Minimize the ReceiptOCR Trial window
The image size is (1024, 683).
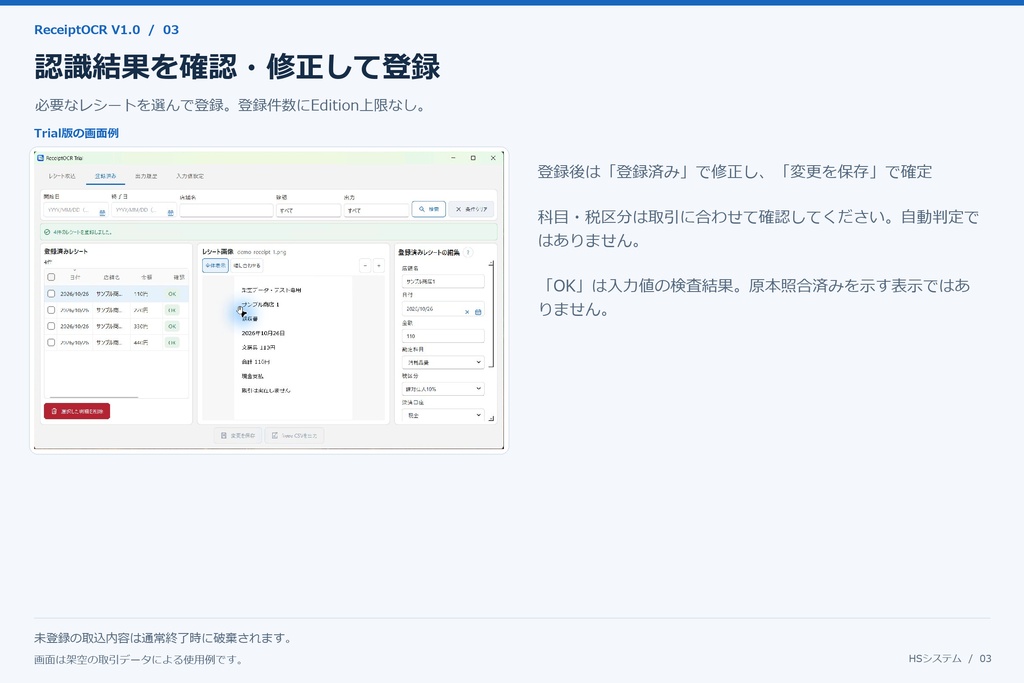click(453, 158)
